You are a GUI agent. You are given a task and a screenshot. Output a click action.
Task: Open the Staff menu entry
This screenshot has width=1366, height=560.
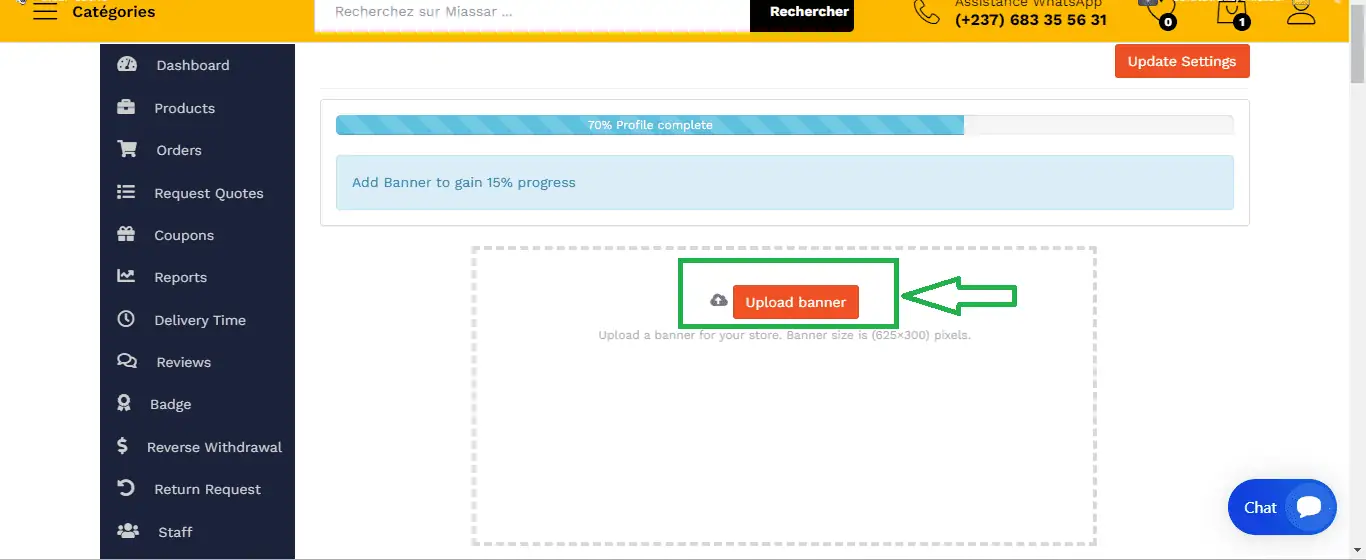tap(175, 532)
